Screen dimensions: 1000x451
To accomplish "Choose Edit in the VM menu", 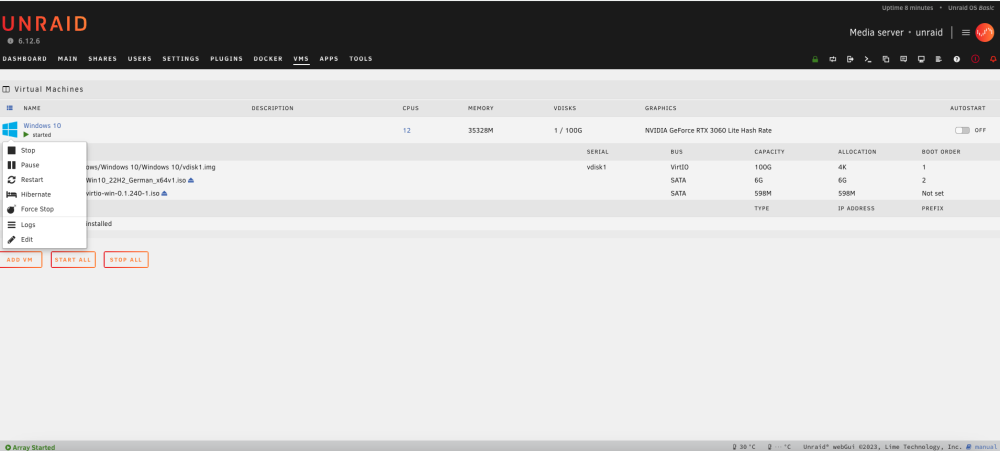I will [x=45, y=240].
